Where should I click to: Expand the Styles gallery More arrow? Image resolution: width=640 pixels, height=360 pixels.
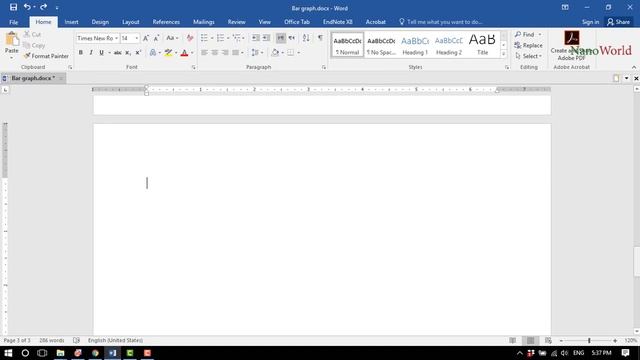coord(503,53)
